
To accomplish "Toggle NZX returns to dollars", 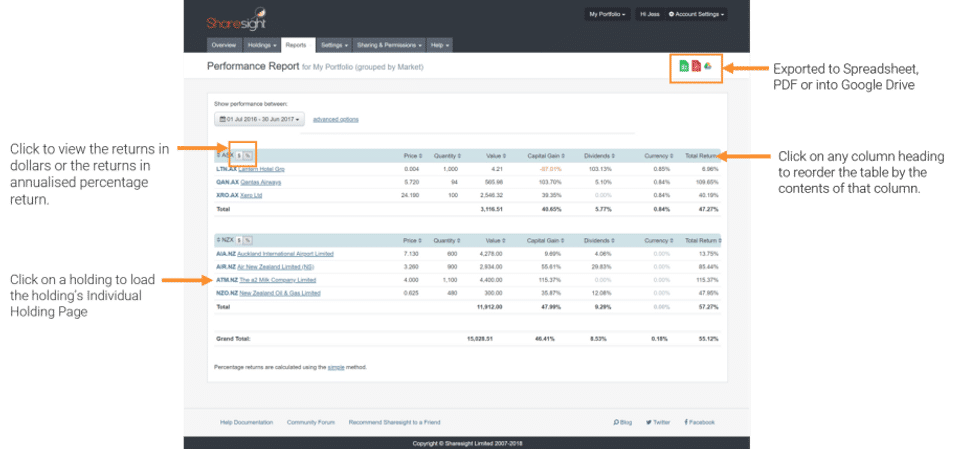I will 239,240.
